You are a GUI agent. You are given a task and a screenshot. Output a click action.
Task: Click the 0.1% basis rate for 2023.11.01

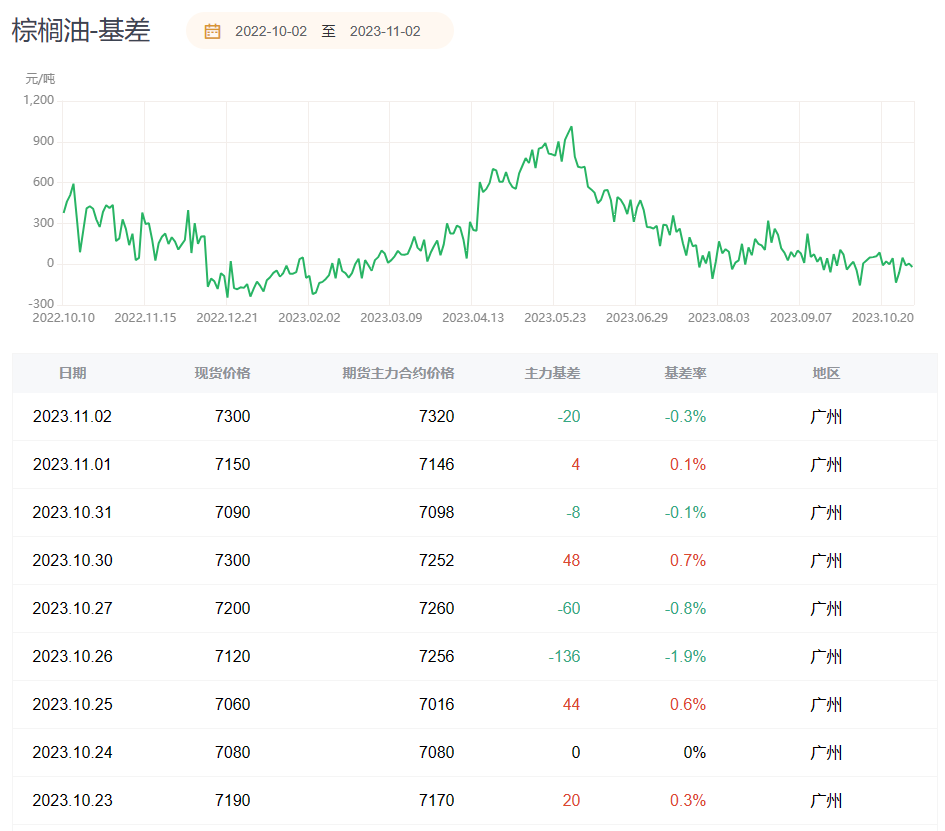click(688, 465)
